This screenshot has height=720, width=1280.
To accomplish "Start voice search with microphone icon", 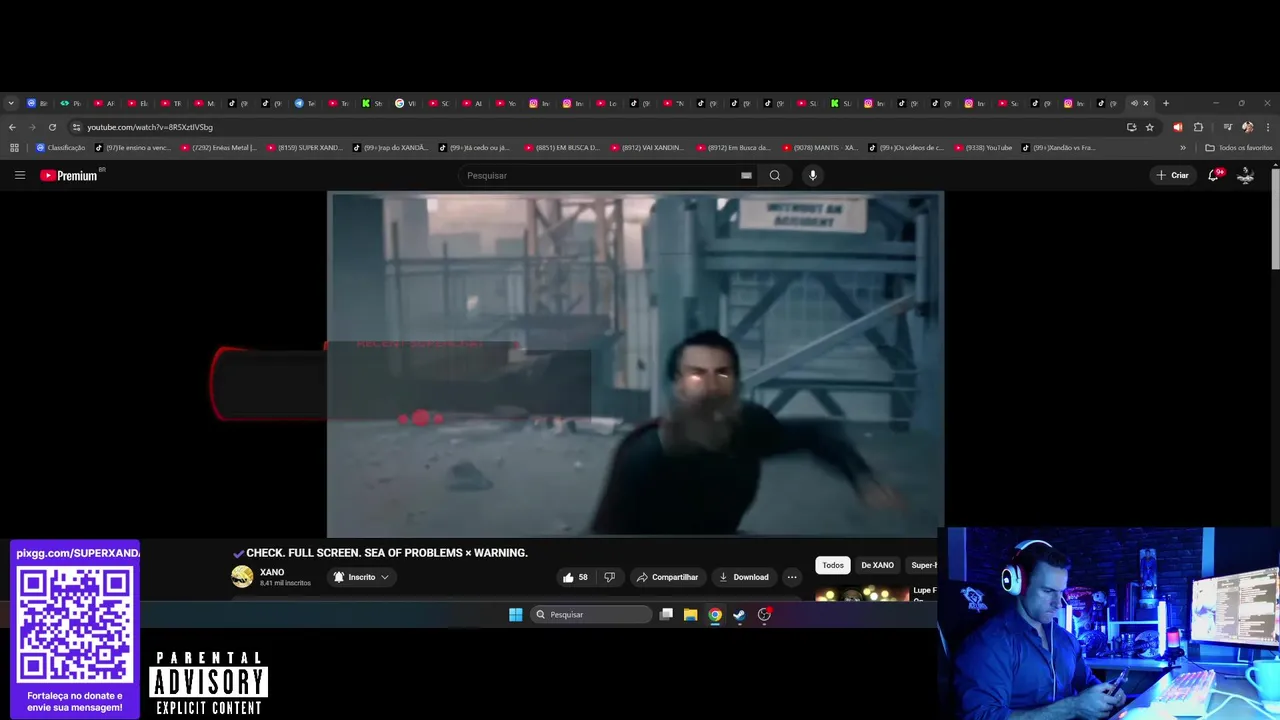I will click(812, 175).
